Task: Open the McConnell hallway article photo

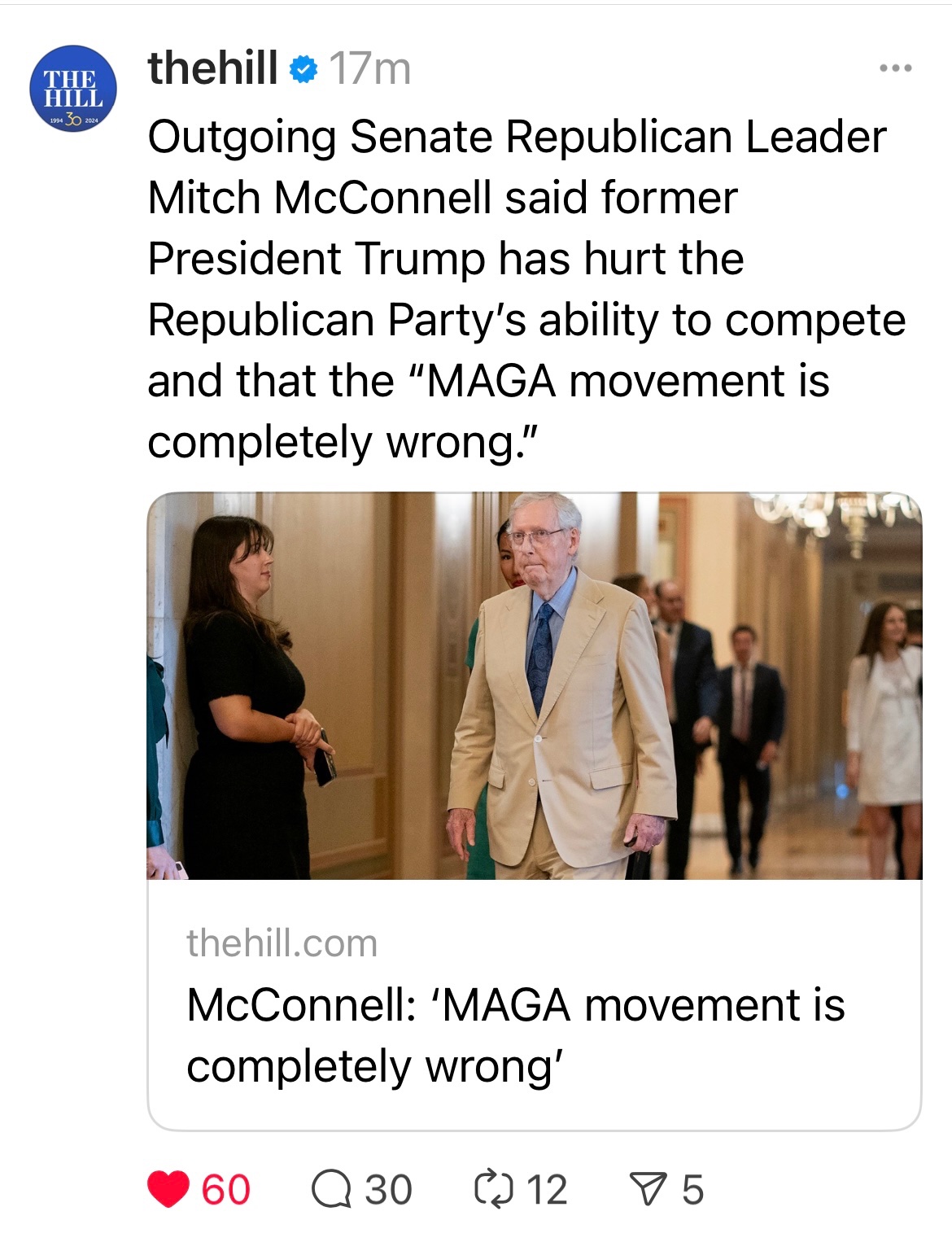Action: point(534,685)
